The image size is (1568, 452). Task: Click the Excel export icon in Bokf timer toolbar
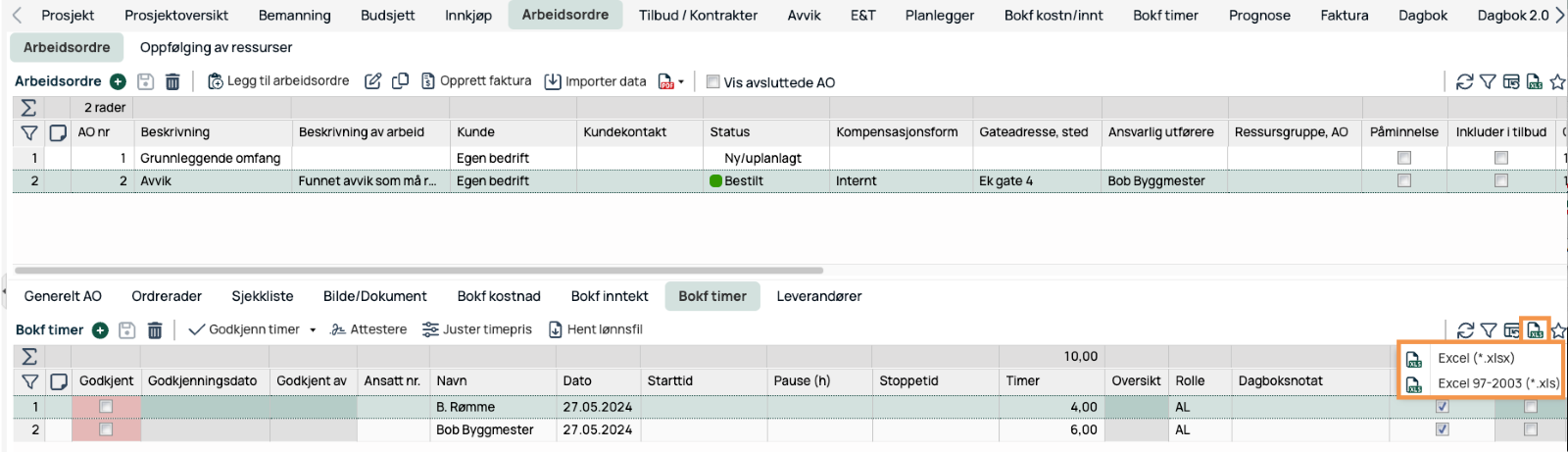pyautogui.click(x=1535, y=330)
